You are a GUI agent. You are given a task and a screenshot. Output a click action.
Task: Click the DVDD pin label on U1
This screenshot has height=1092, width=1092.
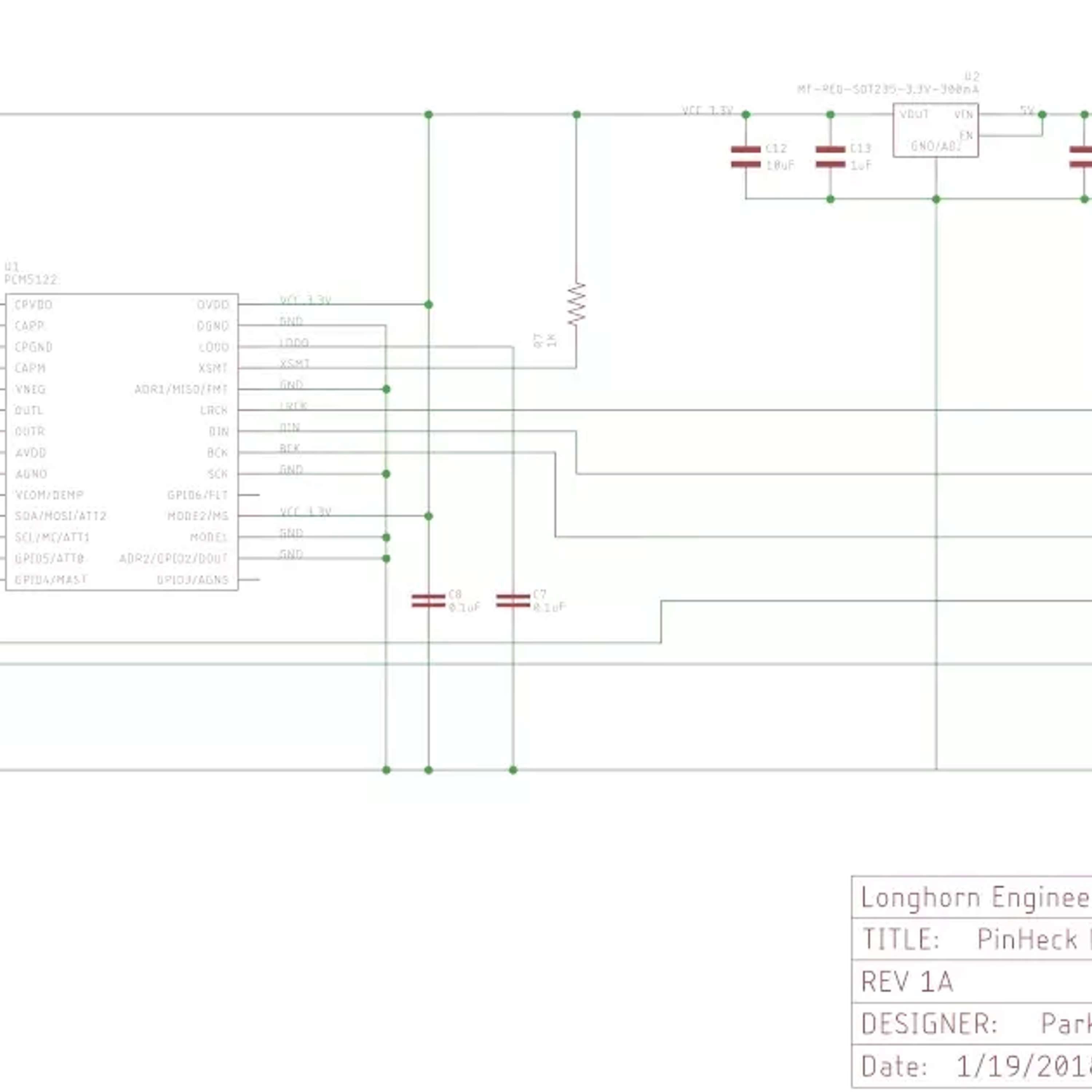coord(213,305)
